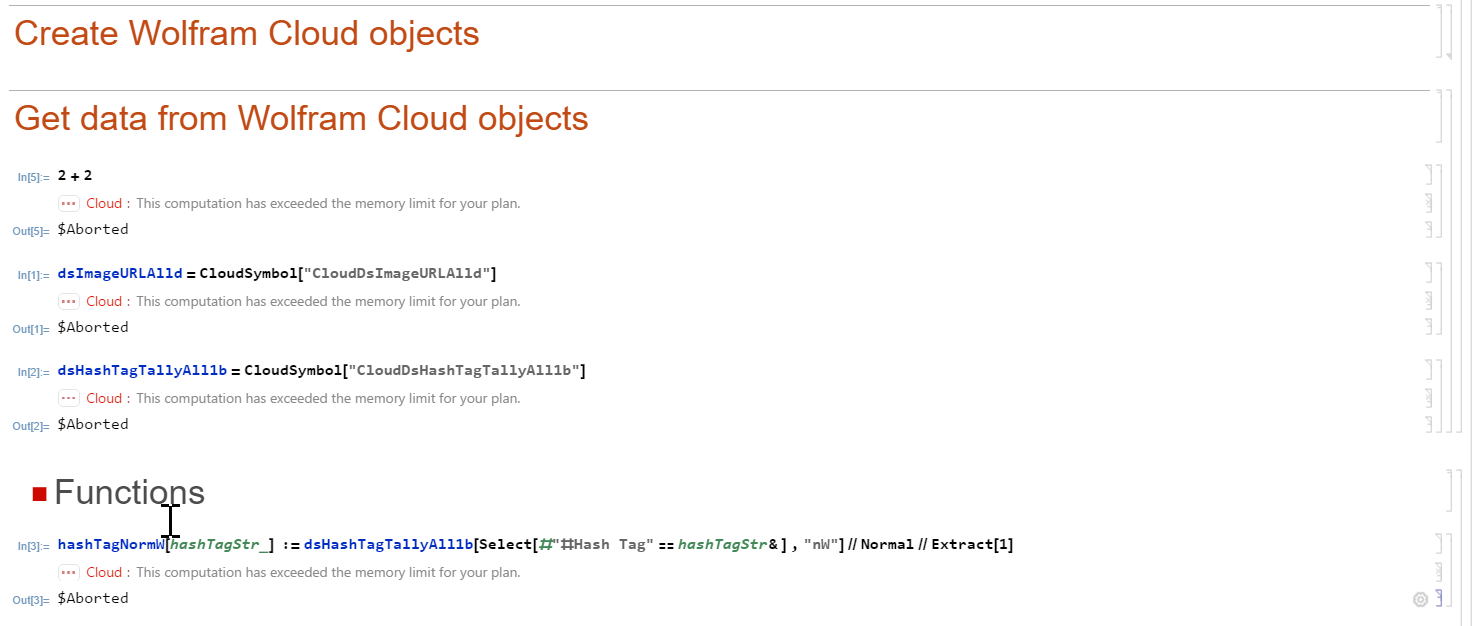
Task: Select the Out[3] cell bracket
Action: [x=1440, y=598]
